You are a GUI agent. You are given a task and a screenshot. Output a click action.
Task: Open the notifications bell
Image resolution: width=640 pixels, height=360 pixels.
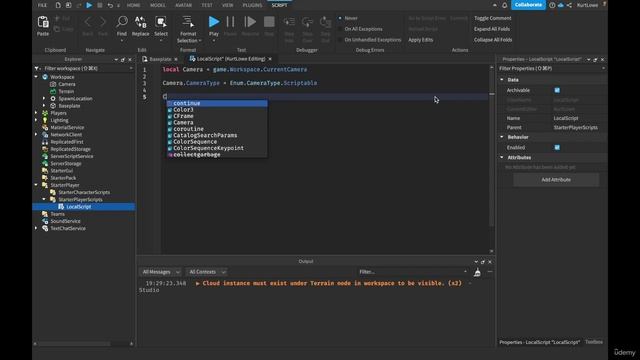pyautogui.click(x=504, y=5)
